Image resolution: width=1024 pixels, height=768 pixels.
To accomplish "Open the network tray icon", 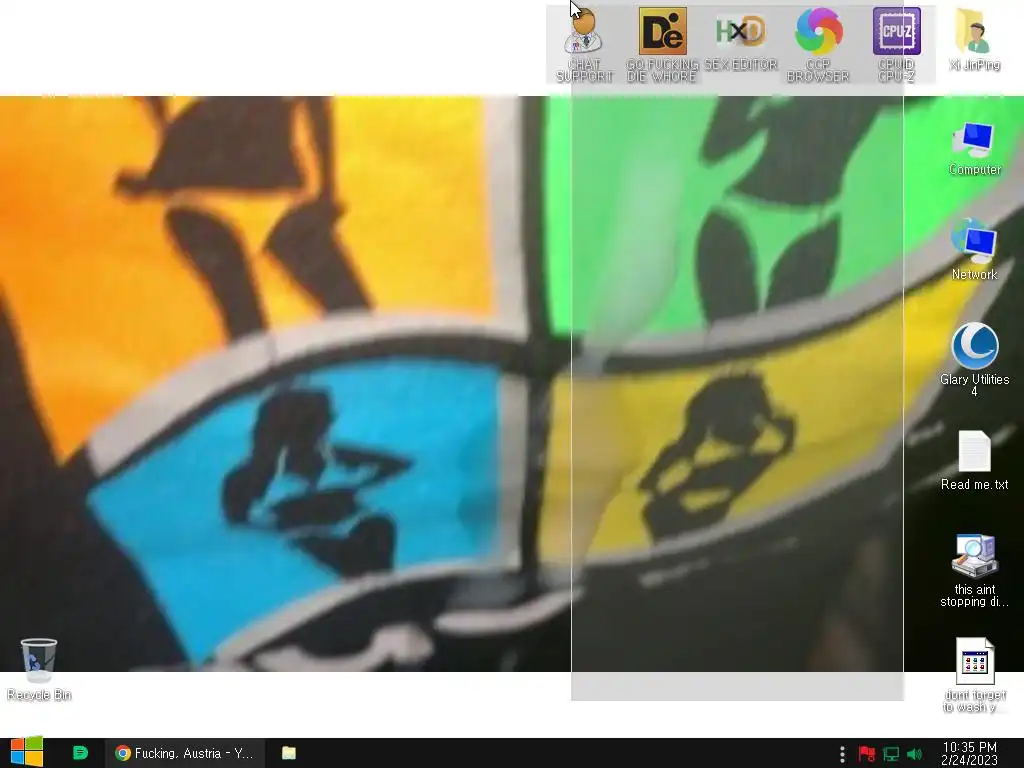I will point(891,754).
